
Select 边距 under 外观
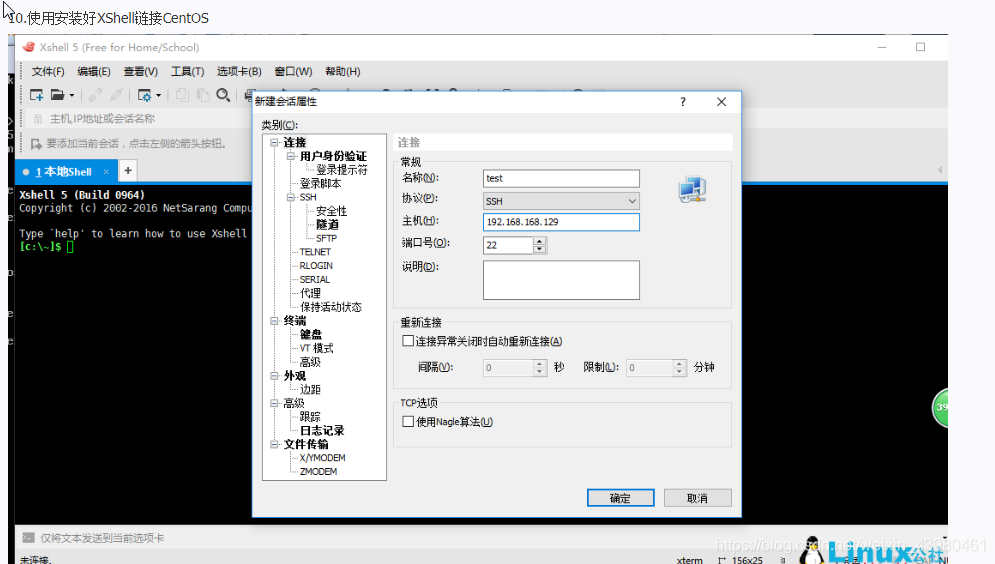tap(310, 390)
